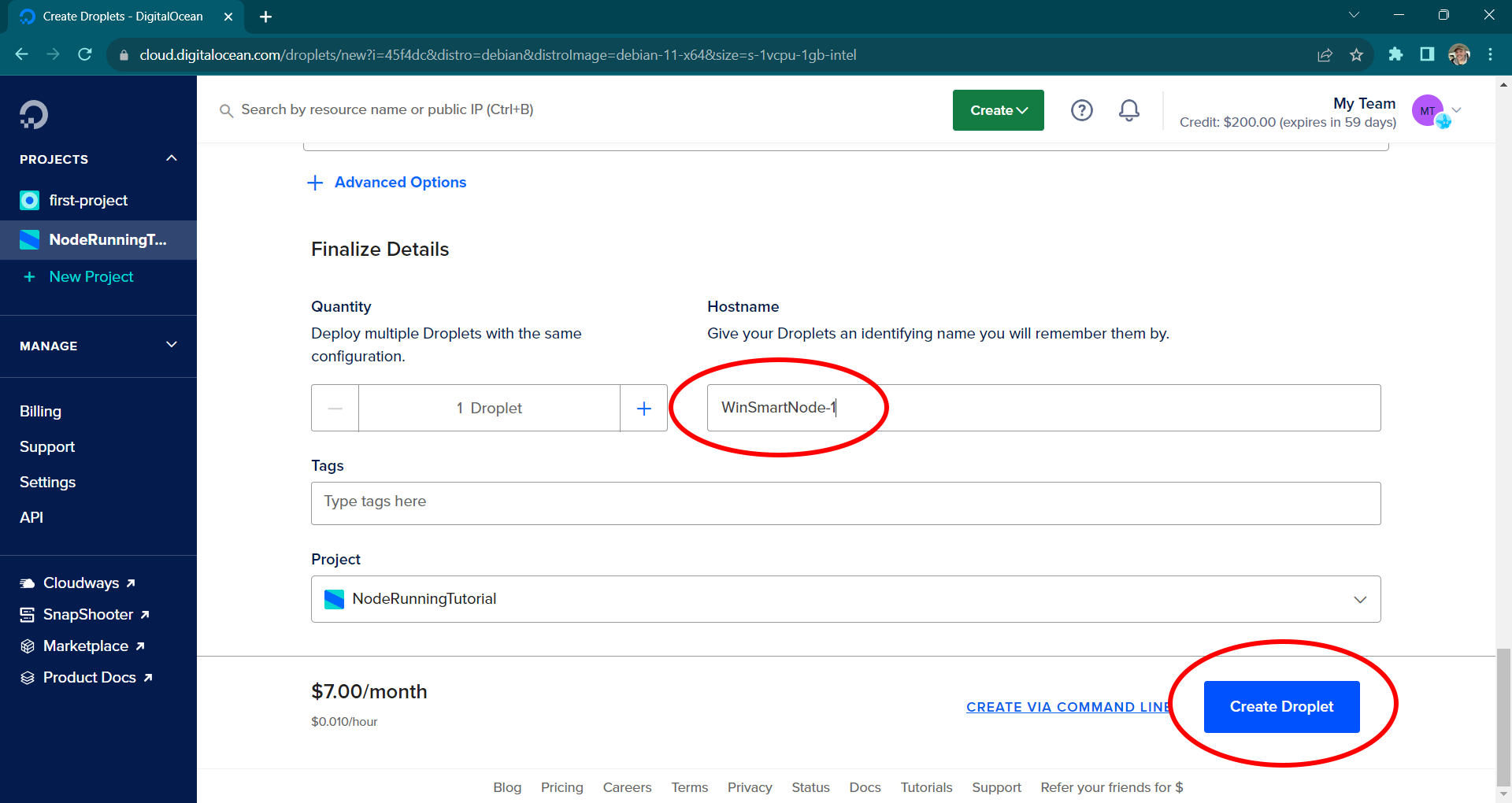Viewport: 1512px width, 803px height.
Task: Open the Pricing footer link
Action: click(562, 787)
